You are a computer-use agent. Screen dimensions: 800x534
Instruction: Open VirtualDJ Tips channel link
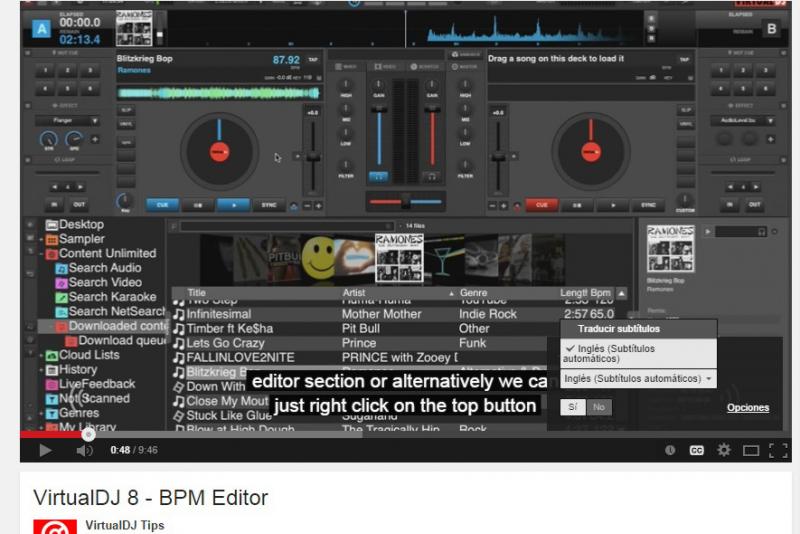125,525
